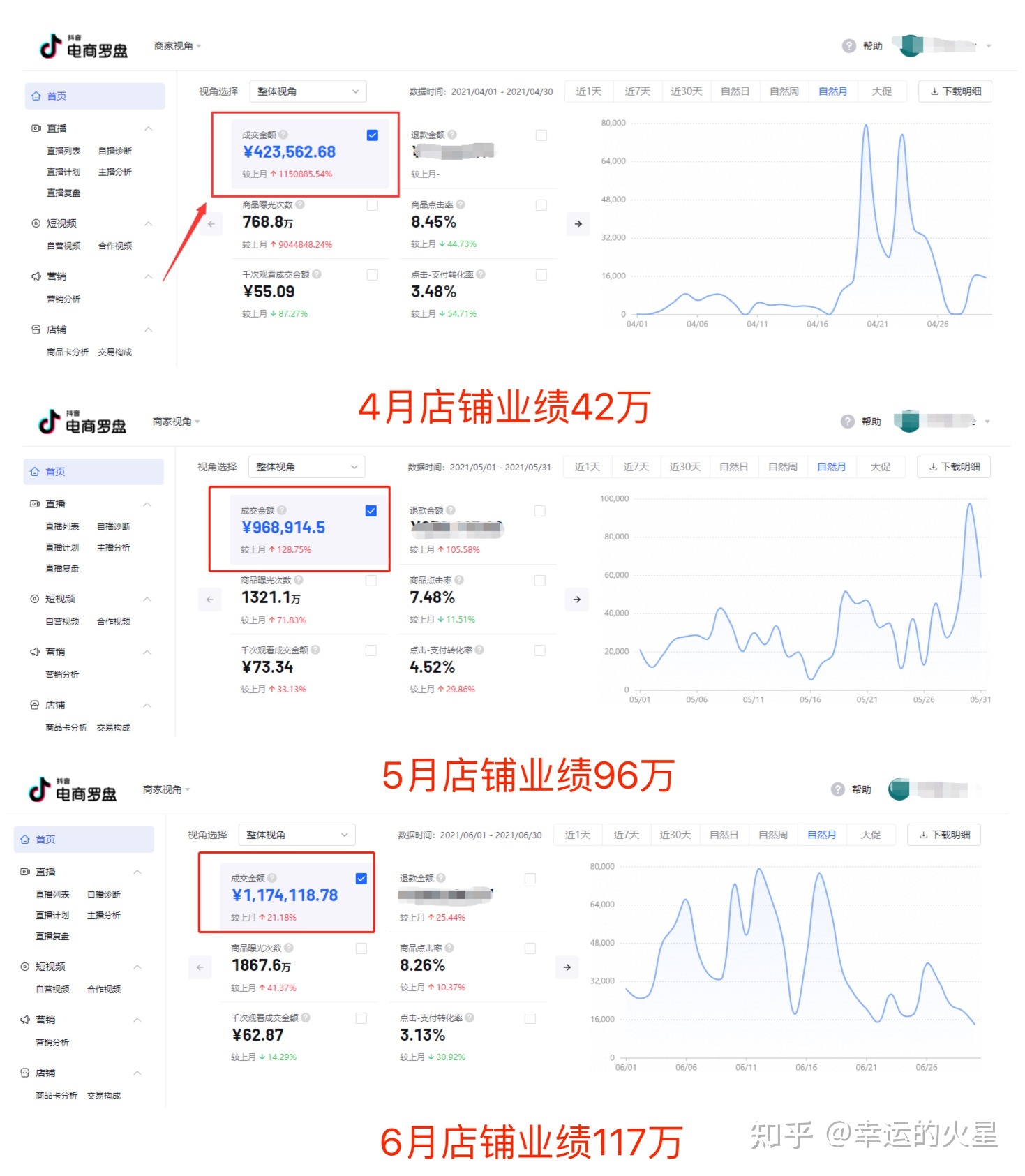The height and width of the screenshot is (1176, 1025).
Task: Click the highest peak of the May chart
Action: point(969,503)
